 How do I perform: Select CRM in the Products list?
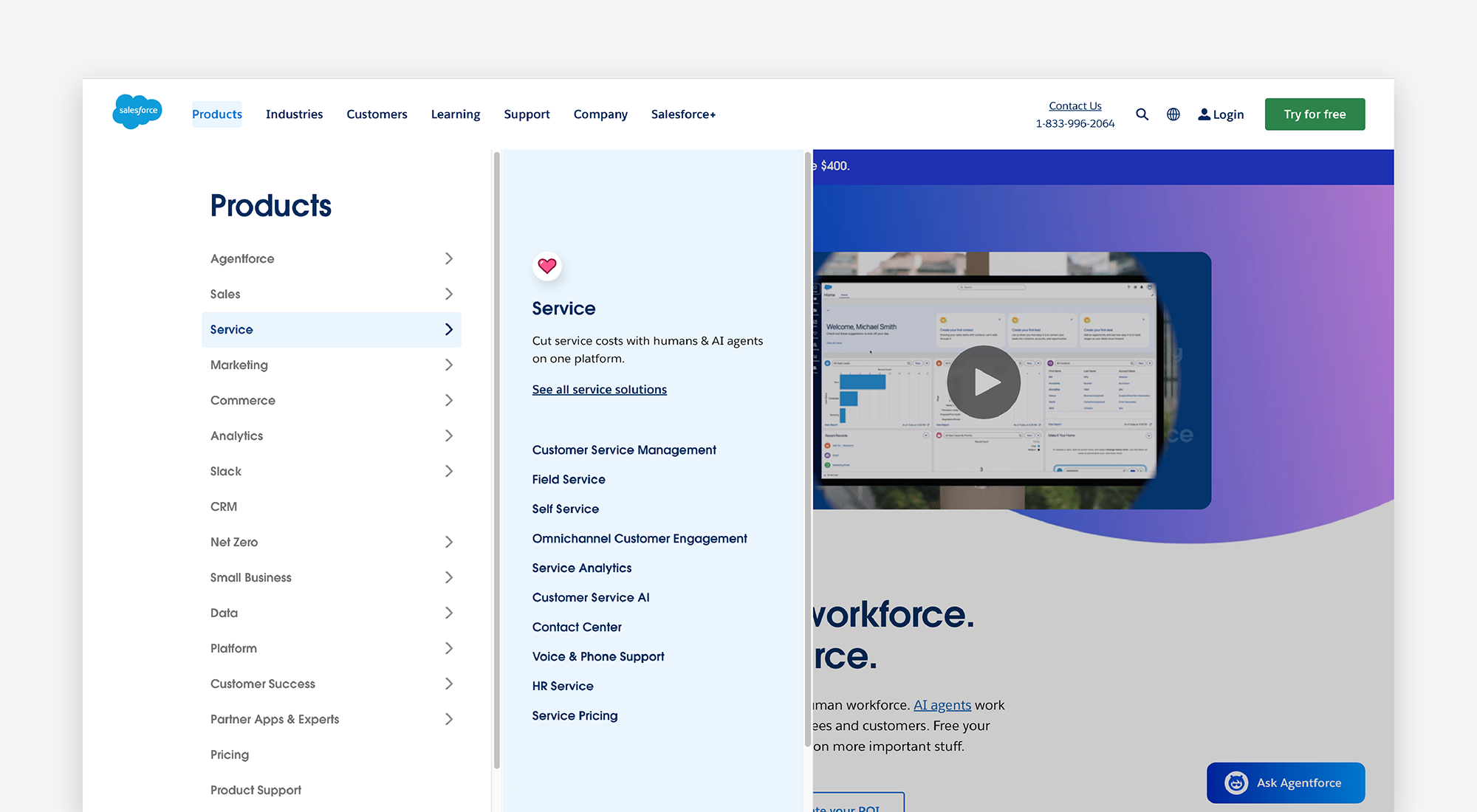click(x=332, y=506)
